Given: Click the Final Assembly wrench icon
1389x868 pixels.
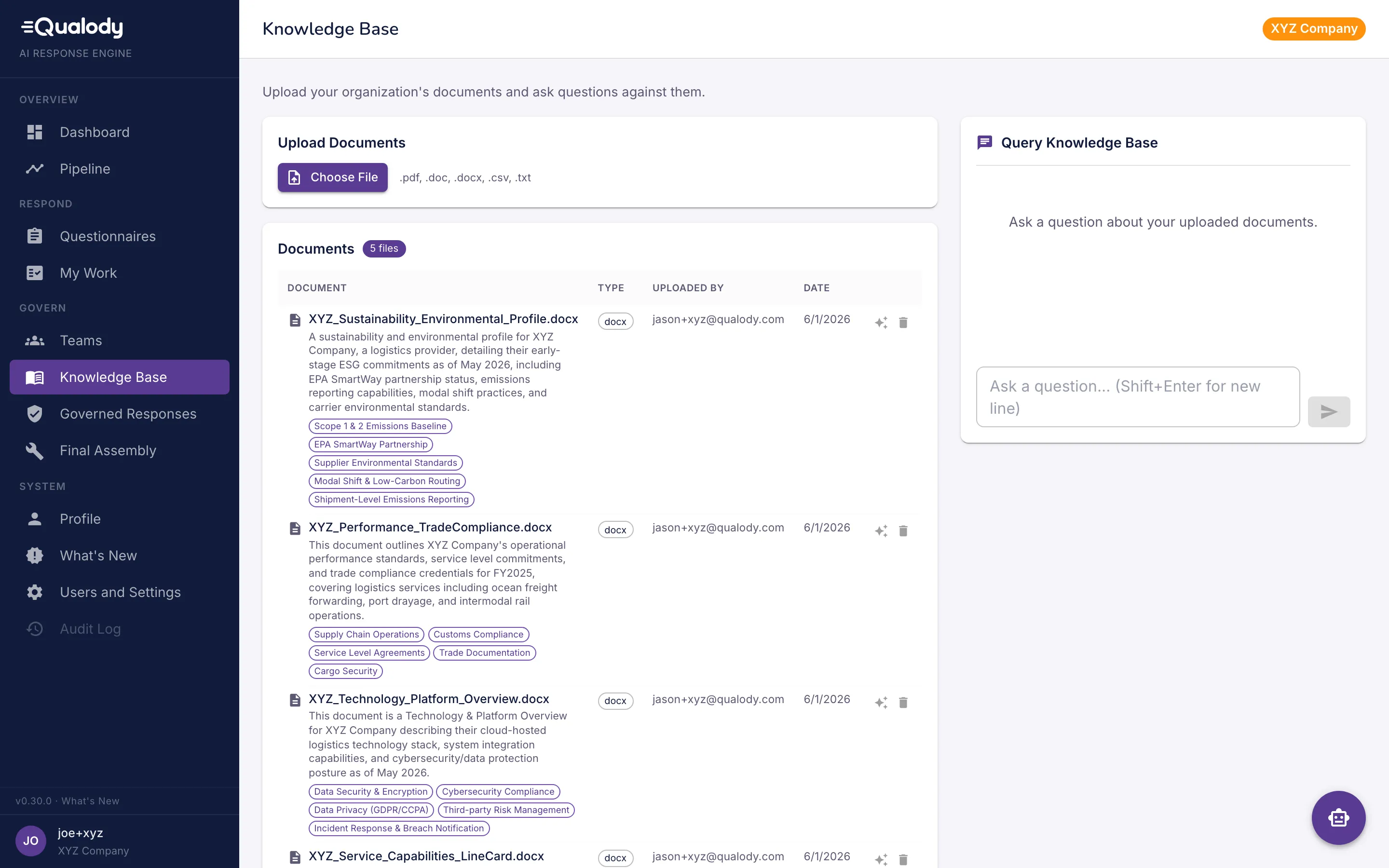Looking at the screenshot, I should click(34, 451).
